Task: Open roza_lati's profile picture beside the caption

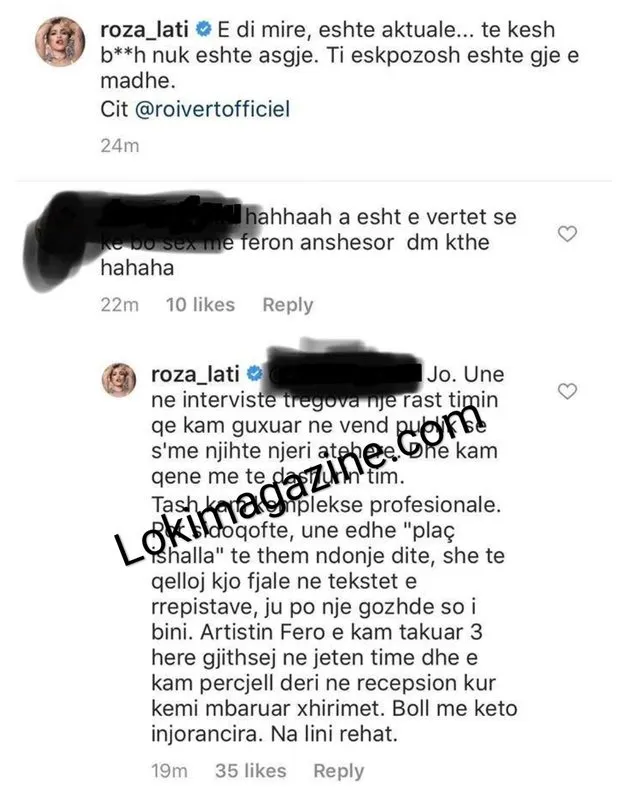Action: [60, 41]
